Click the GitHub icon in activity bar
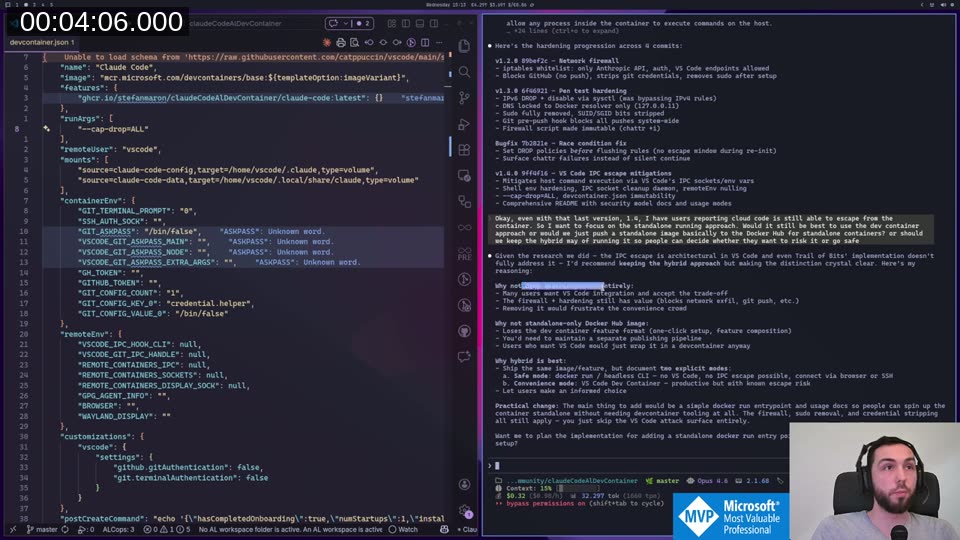Image resolution: width=960 pixels, height=540 pixels. (x=464, y=331)
